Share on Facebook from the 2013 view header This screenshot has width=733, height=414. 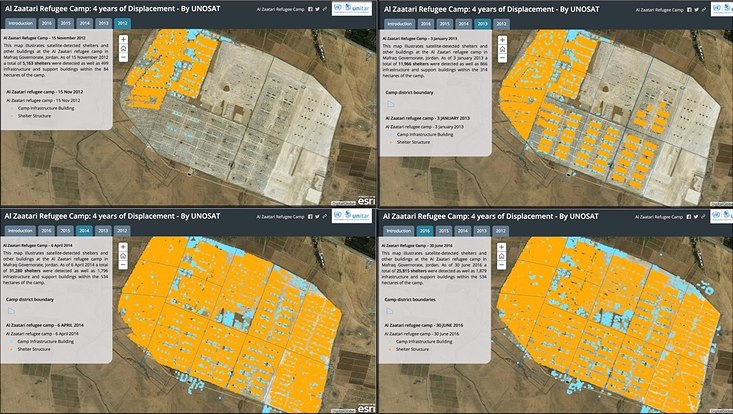click(x=689, y=10)
